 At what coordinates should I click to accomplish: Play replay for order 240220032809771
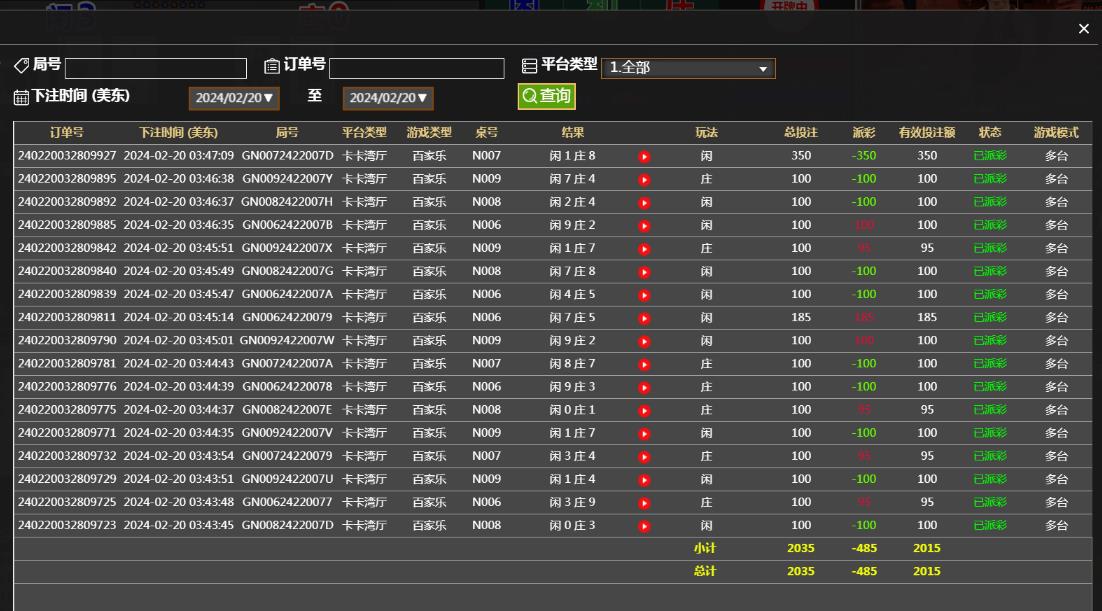(644, 434)
